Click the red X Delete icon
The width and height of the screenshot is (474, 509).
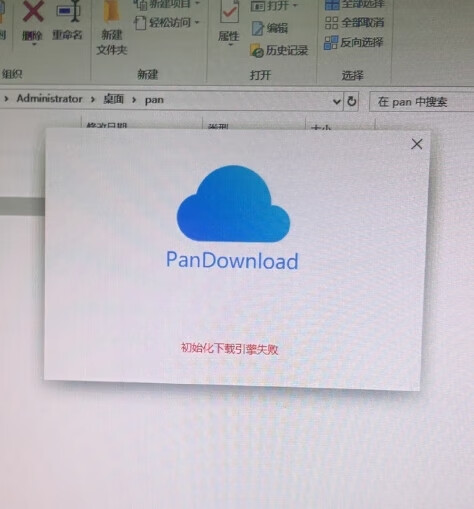coord(32,12)
